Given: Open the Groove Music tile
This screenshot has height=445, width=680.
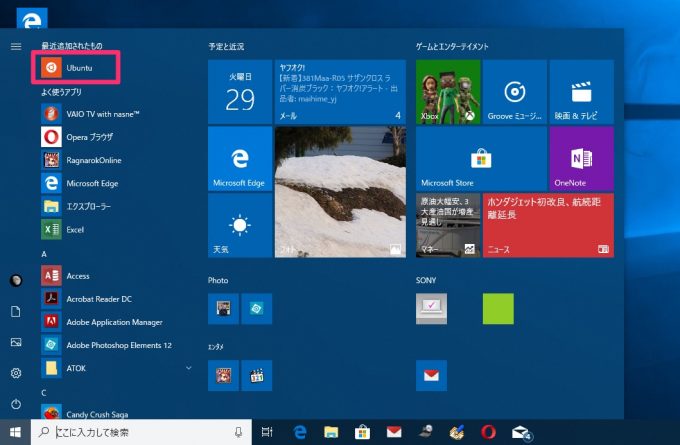Looking at the screenshot, I should tap(515, 92).
